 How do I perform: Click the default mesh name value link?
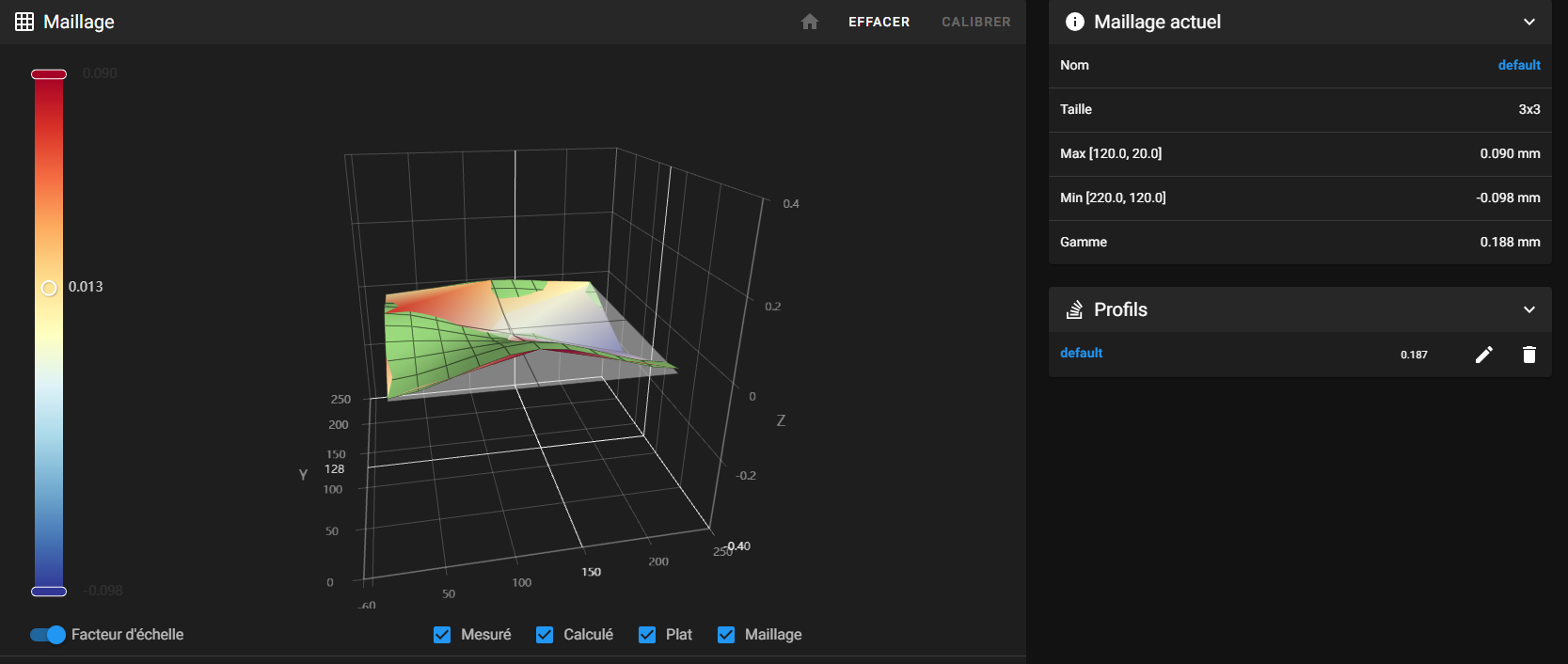point(1518,65)
